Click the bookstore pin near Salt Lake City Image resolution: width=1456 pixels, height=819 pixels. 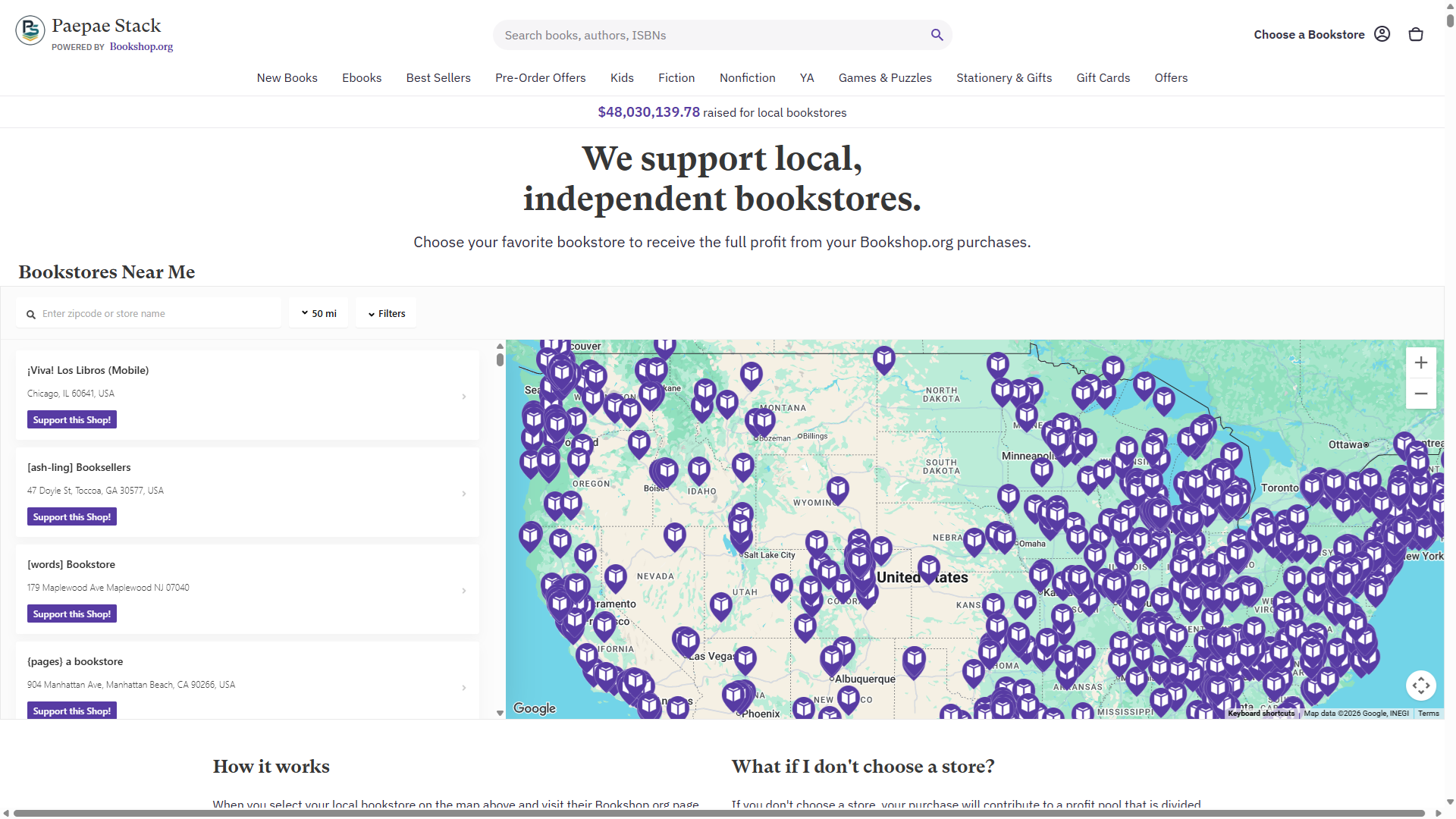tap(740, 528)
